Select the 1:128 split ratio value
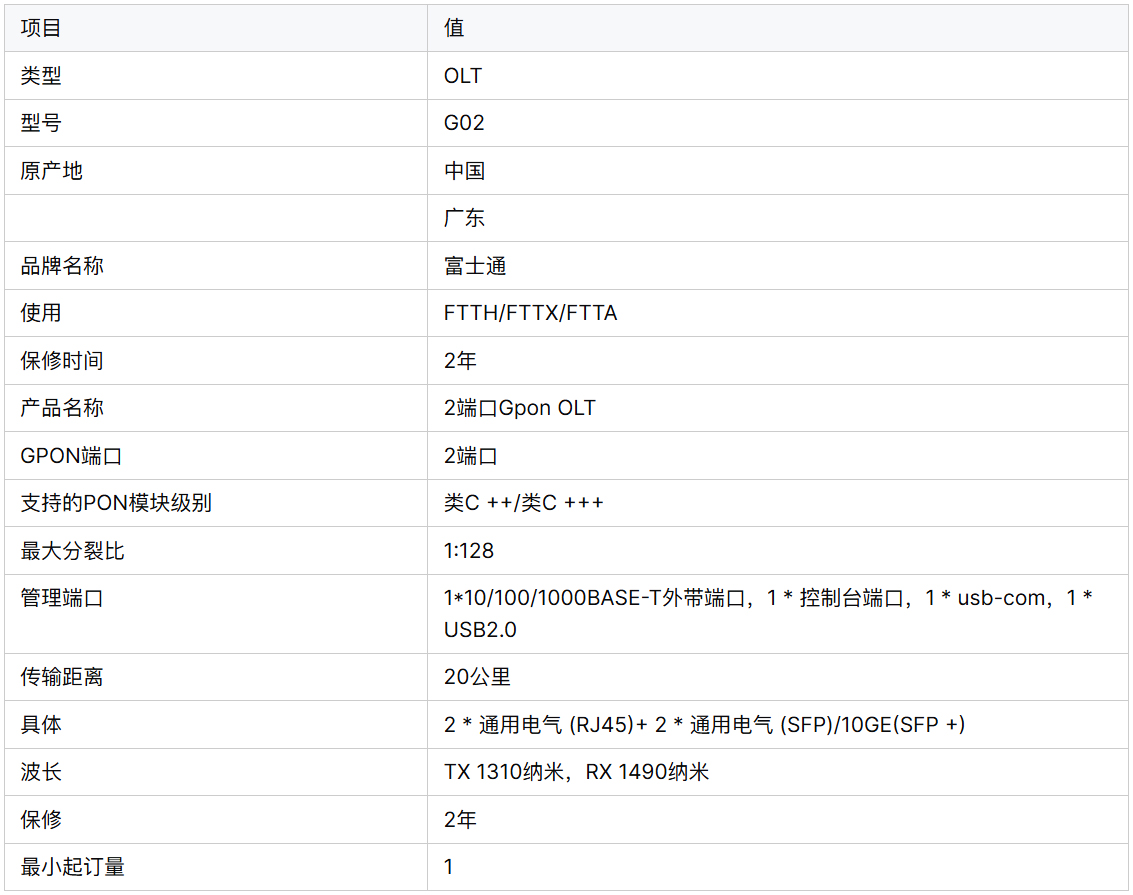The image size is (1133, 895). click(468, 551)
